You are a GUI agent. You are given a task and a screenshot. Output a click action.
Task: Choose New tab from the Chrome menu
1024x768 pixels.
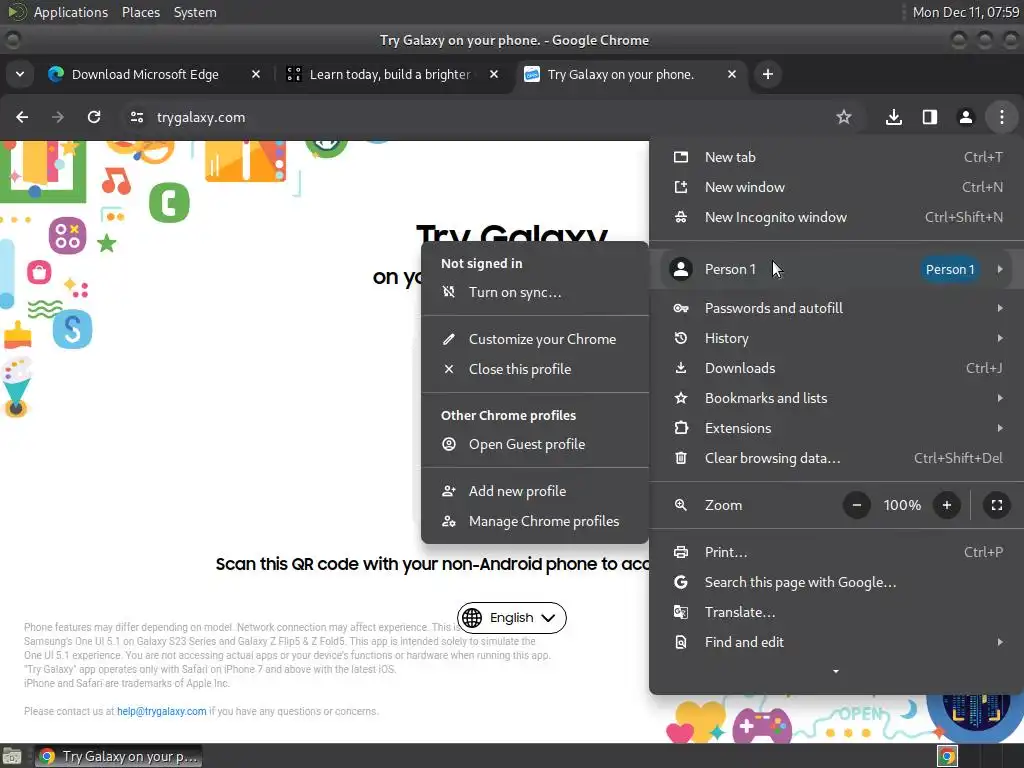pyautogui.click(x=836, y=157)
